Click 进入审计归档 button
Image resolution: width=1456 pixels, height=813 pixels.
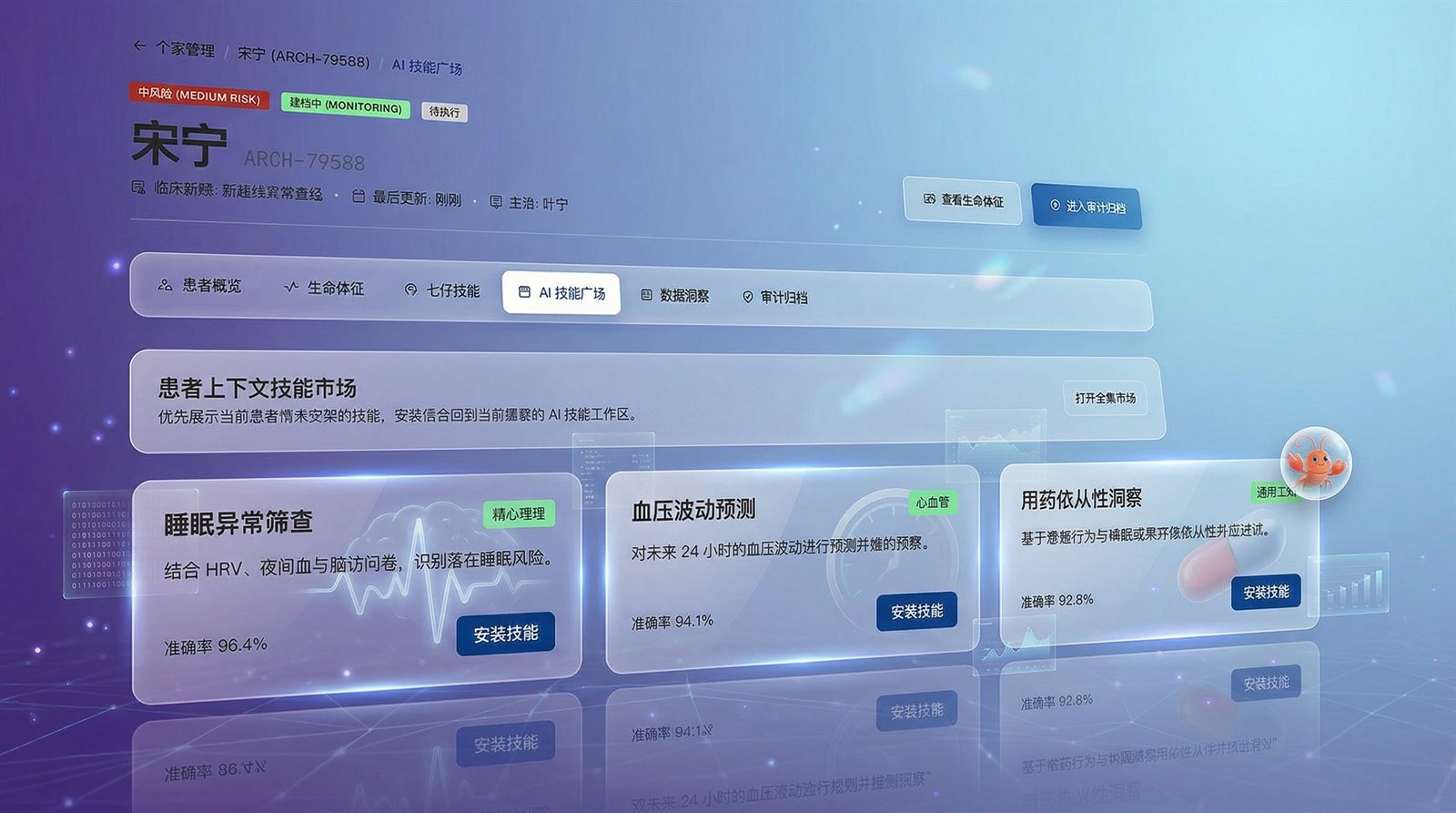pos(1087,207)
